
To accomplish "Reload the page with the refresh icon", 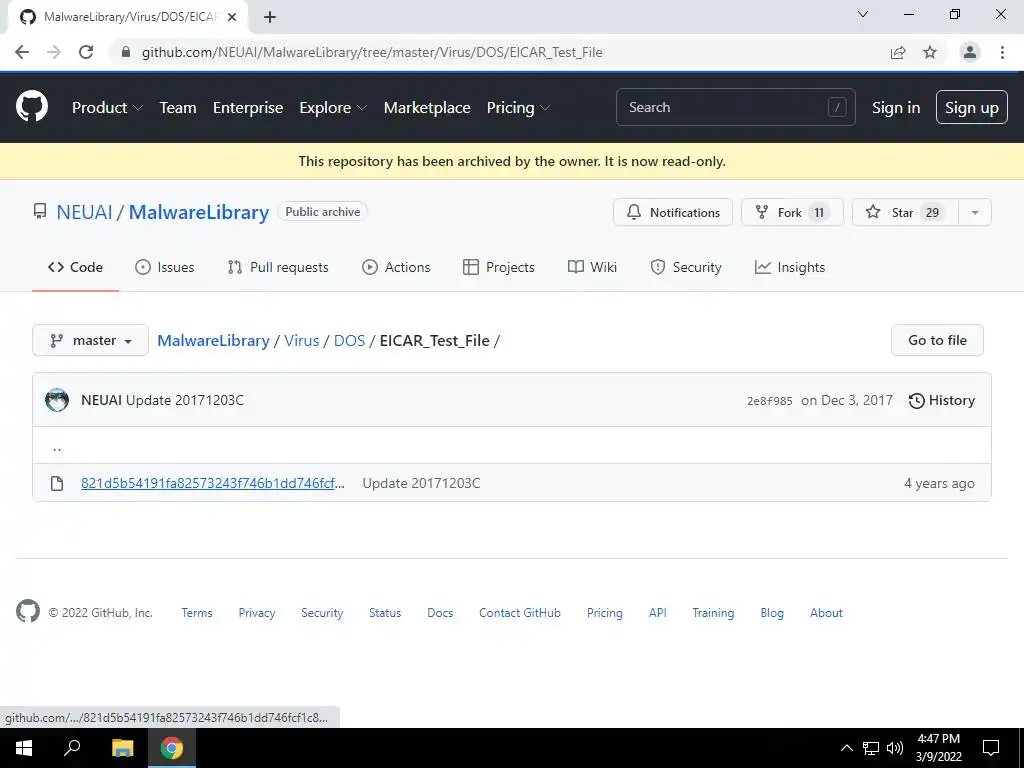I will (x=86, y=52).
